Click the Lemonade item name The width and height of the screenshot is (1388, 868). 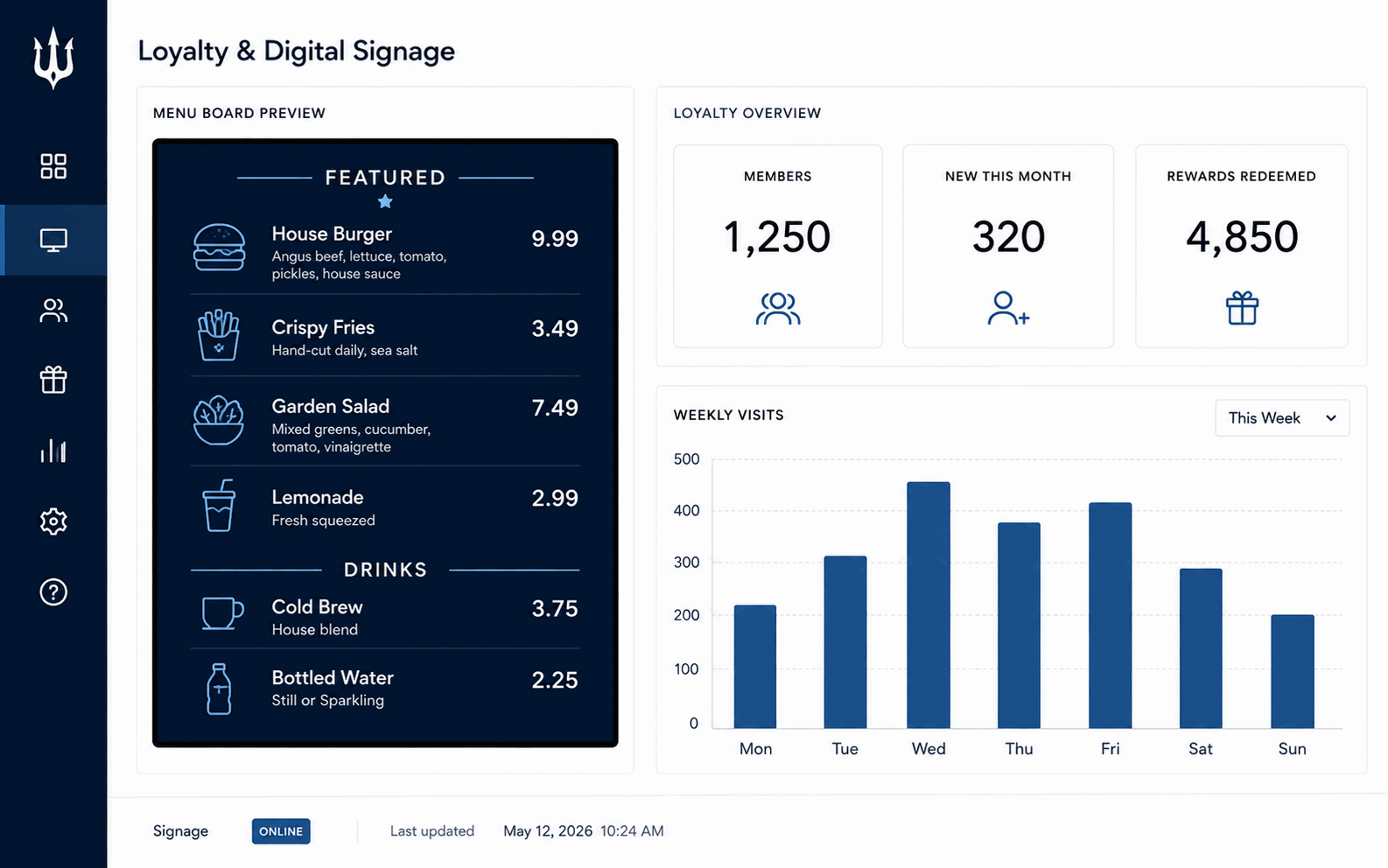(x=318, y=497)
